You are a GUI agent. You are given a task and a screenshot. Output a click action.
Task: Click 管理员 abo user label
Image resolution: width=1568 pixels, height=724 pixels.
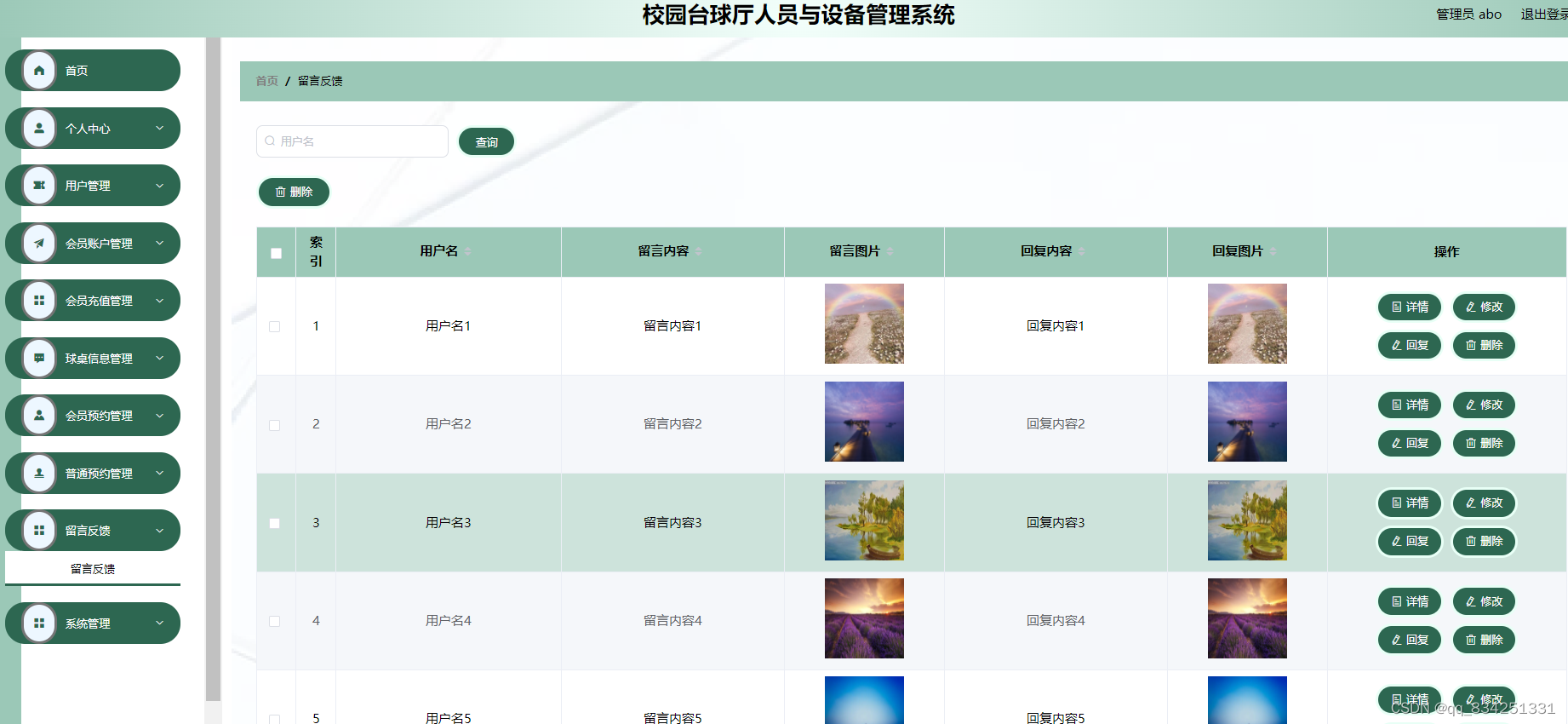pos(1468,14)
